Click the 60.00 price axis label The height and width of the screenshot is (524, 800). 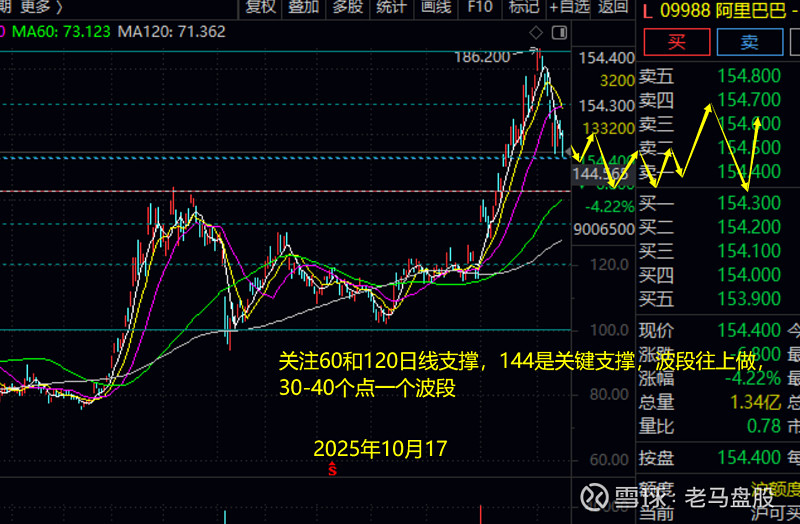tap(609, 460)
